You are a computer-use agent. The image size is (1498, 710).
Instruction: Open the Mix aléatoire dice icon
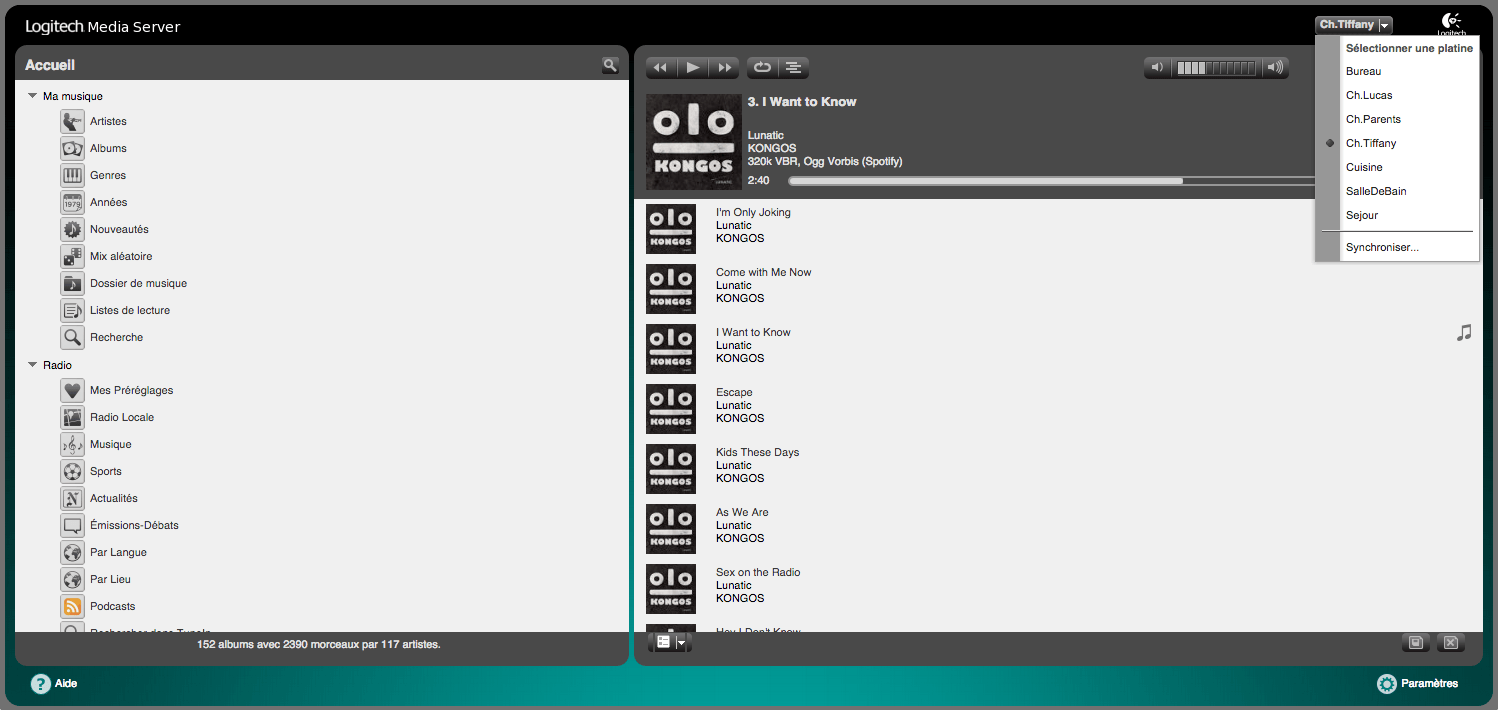[x=72, y=256]
